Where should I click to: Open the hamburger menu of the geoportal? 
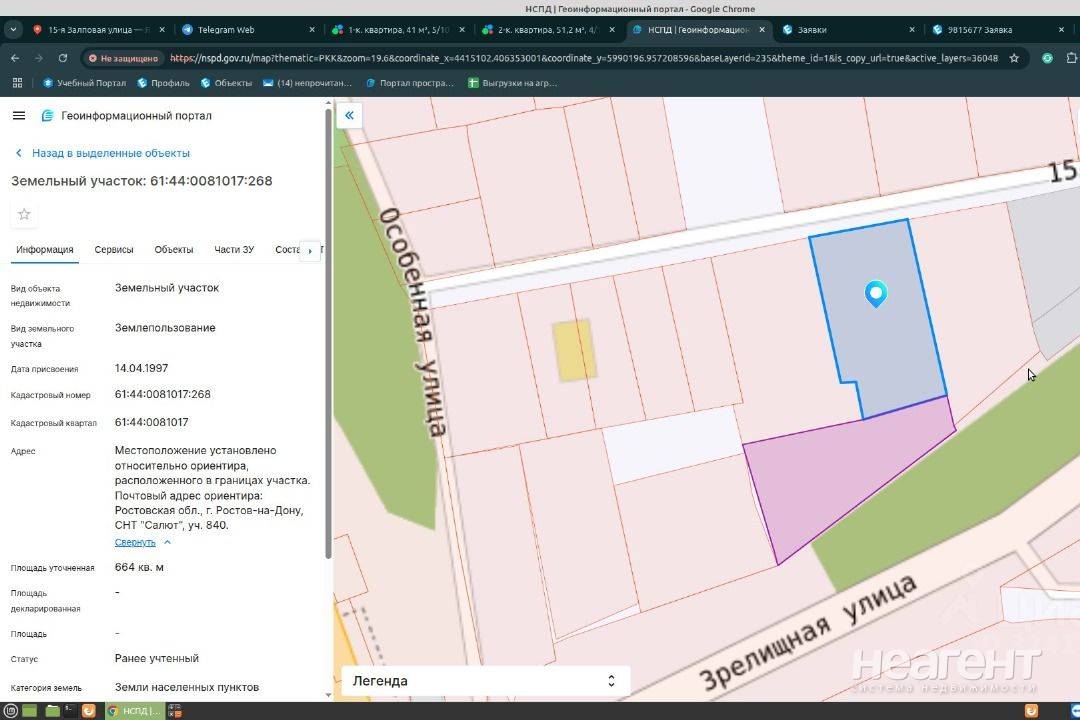(18, 116)
